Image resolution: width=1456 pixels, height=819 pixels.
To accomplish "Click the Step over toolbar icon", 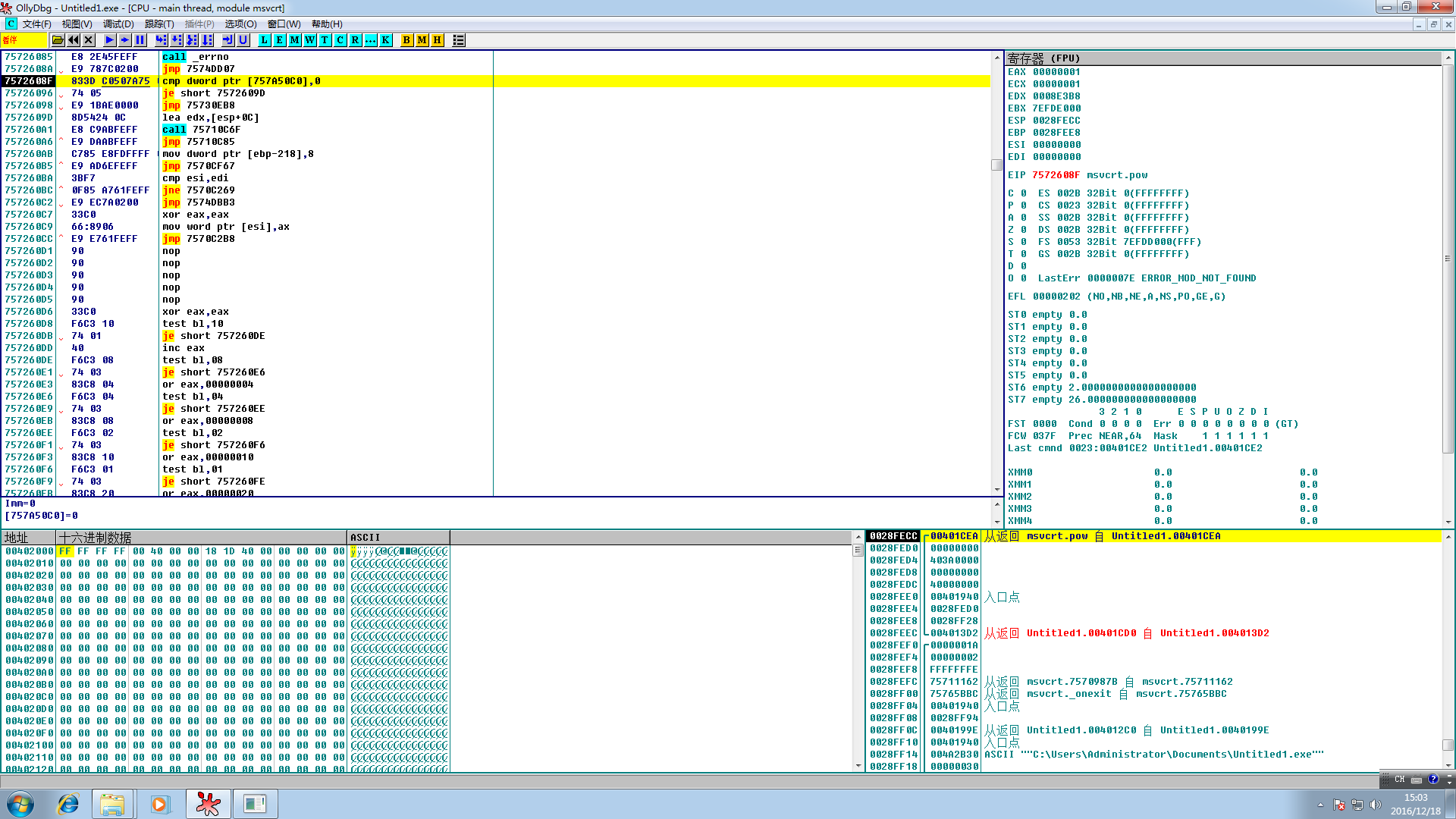I will click(177, 40).
